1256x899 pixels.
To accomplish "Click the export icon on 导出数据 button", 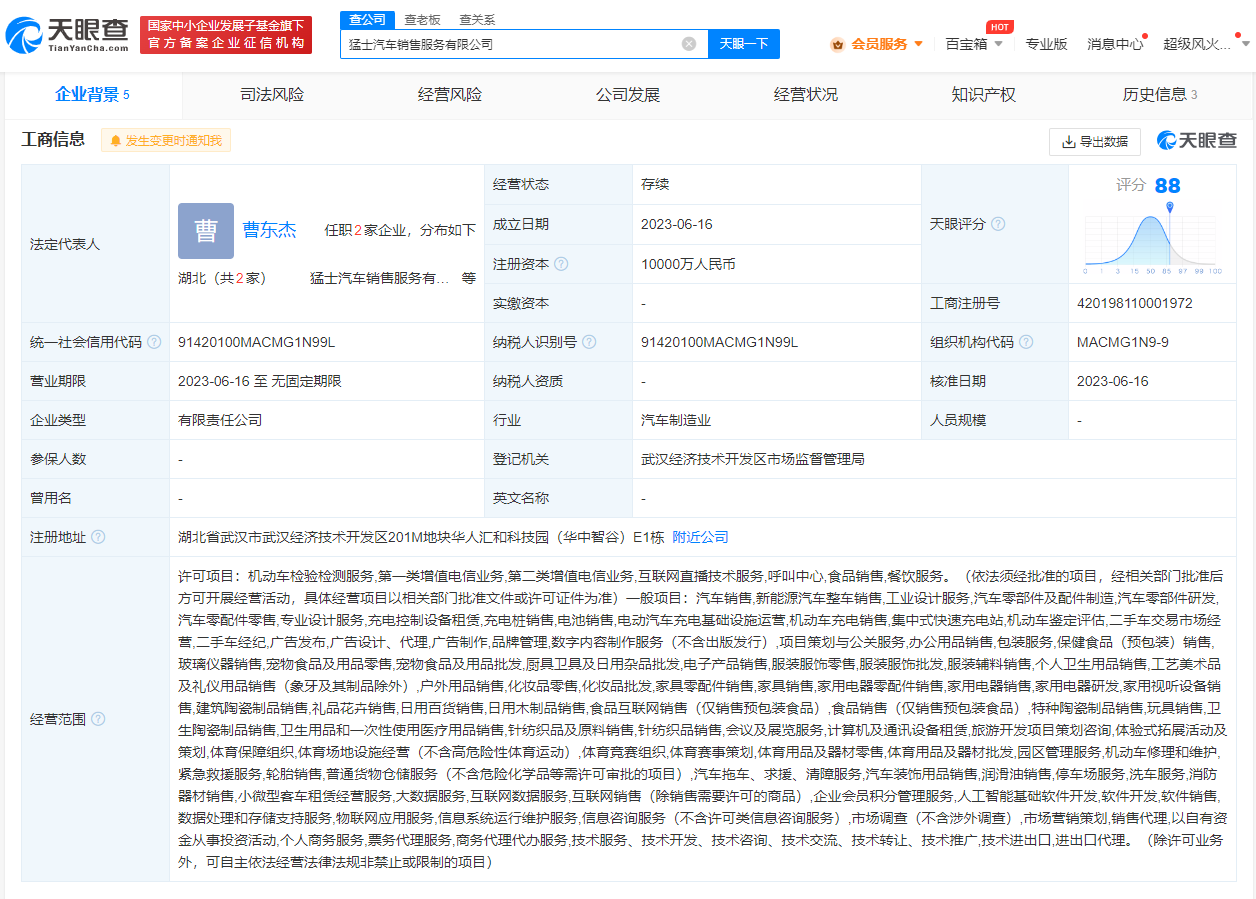I will tap(1068, 142).
